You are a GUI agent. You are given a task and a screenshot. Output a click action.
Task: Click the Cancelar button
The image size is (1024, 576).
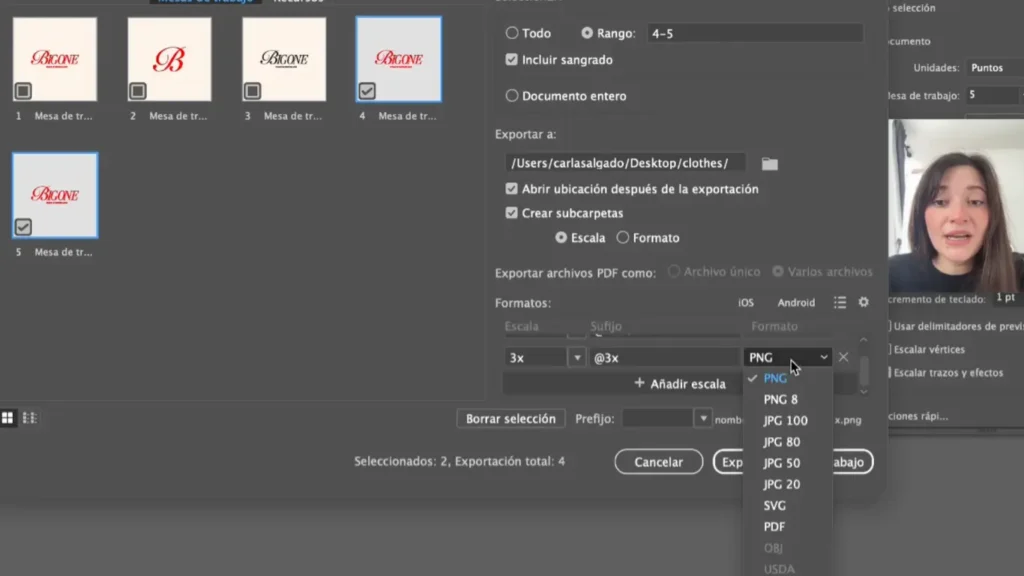point(658,462)
